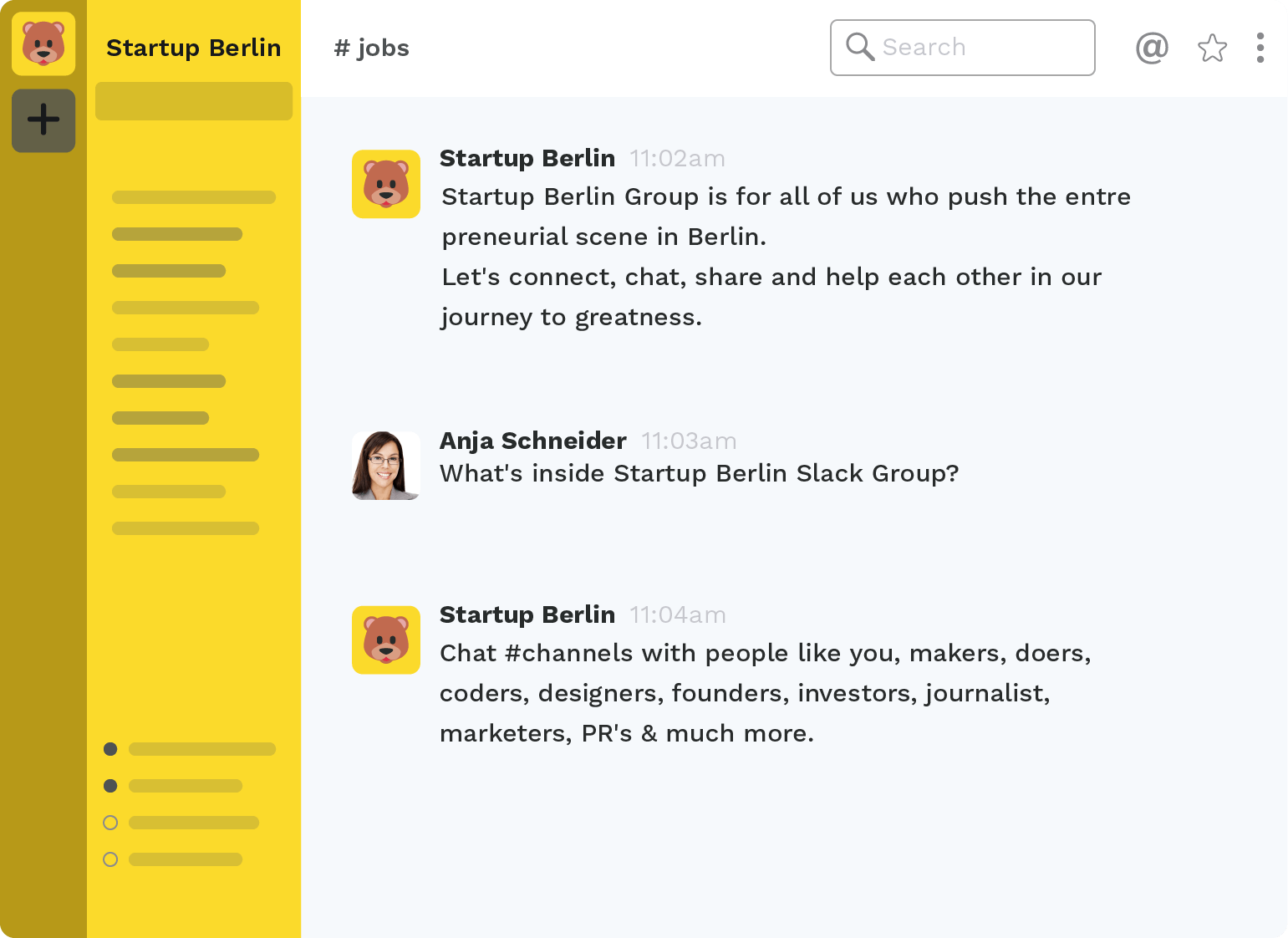Viewport: 1288px width, 938px height.
Task: Select the first online direct message contact
Action: pyautogui.click(x=201, y=749)
